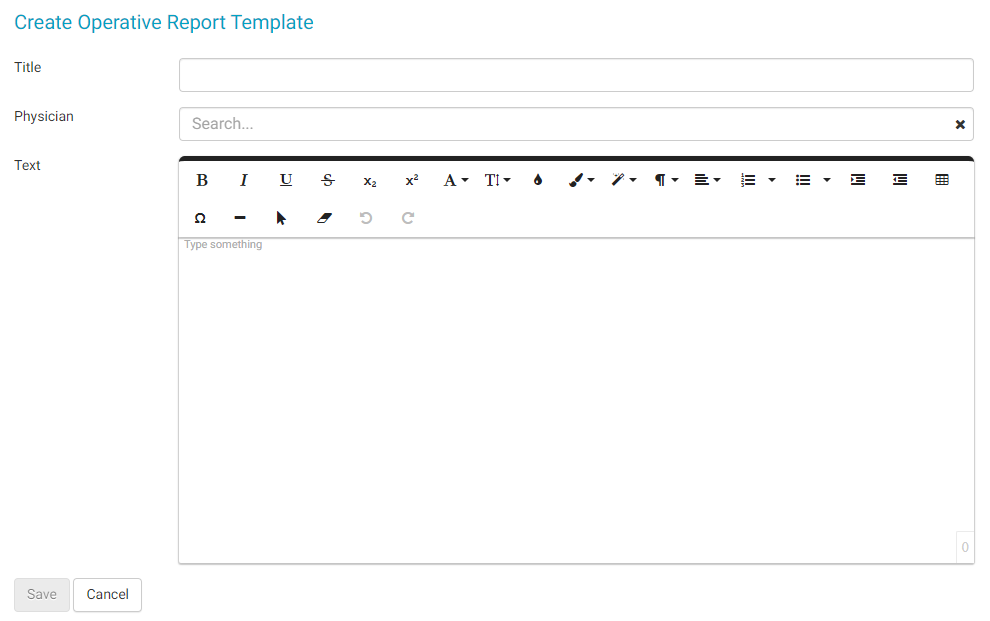Insert special character with omega icon
Screen dimensions: 990x621
(x=200, y=218)
